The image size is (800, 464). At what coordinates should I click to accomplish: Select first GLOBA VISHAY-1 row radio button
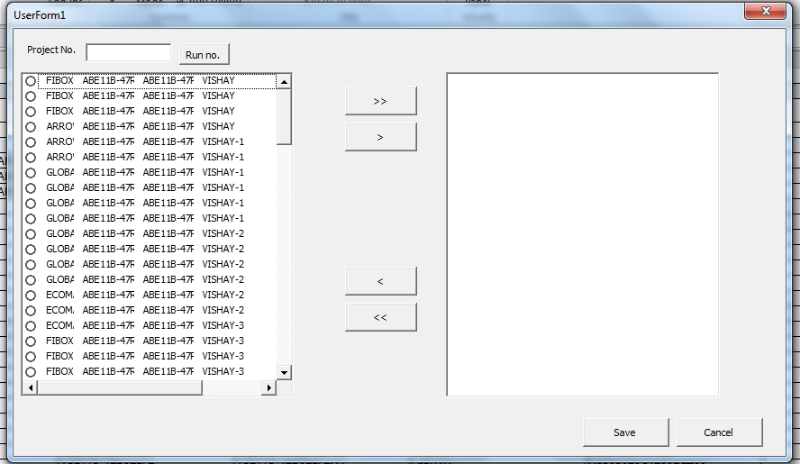(30, 173)
